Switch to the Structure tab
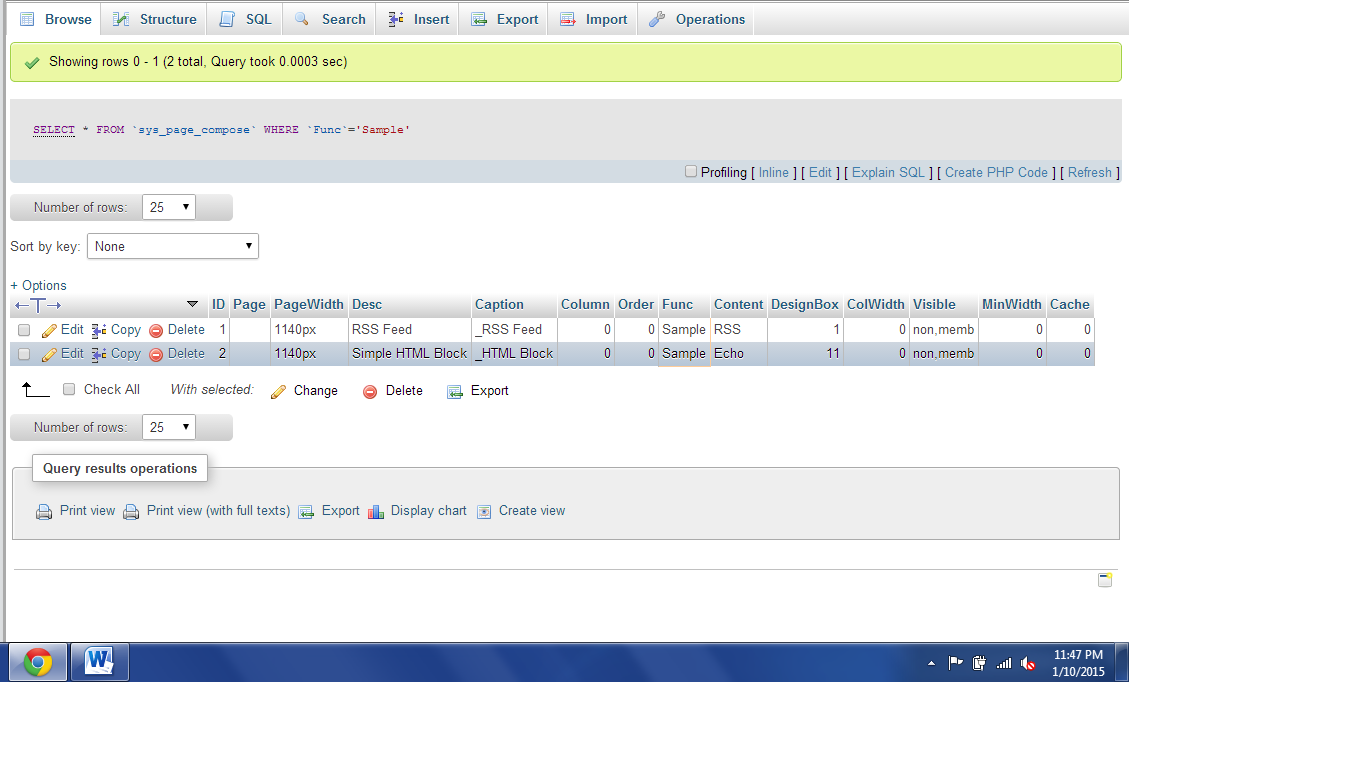1366x768 pixels. pyautogui.click(x=155, y=19)
